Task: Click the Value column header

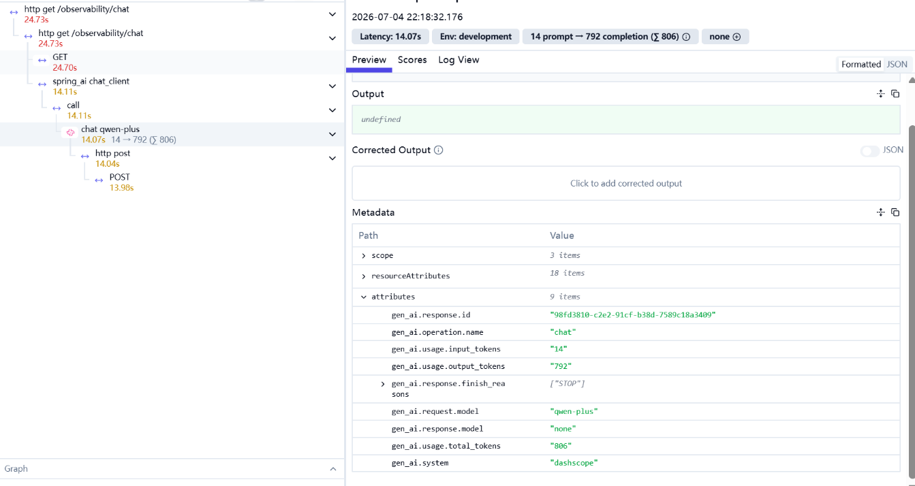Action: tap(561, 236)
